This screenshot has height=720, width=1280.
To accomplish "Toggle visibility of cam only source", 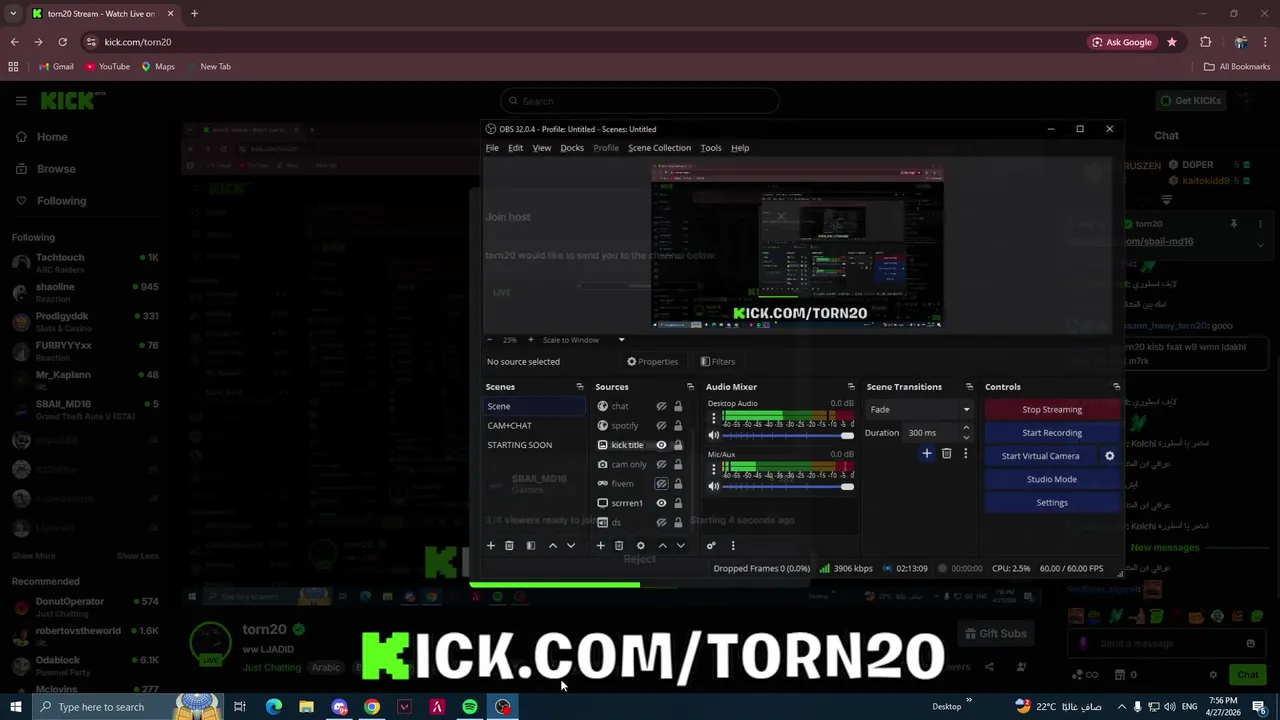I will (x=661, y=464).
